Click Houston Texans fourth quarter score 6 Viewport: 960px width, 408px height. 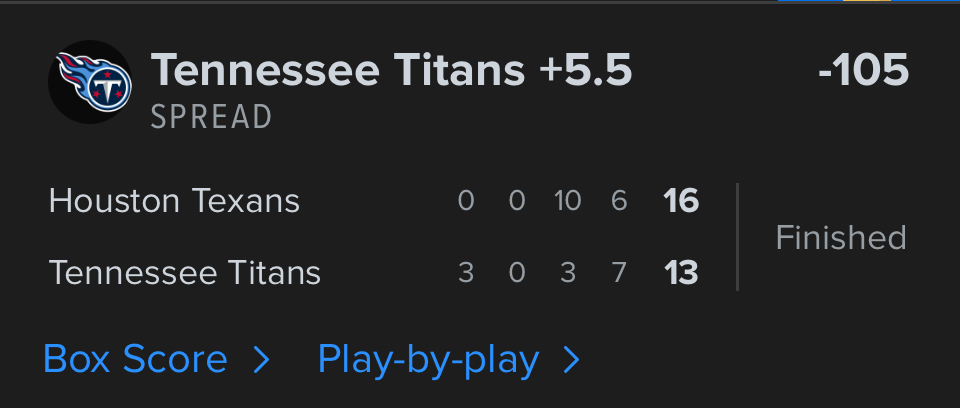(x=619, y=201)
